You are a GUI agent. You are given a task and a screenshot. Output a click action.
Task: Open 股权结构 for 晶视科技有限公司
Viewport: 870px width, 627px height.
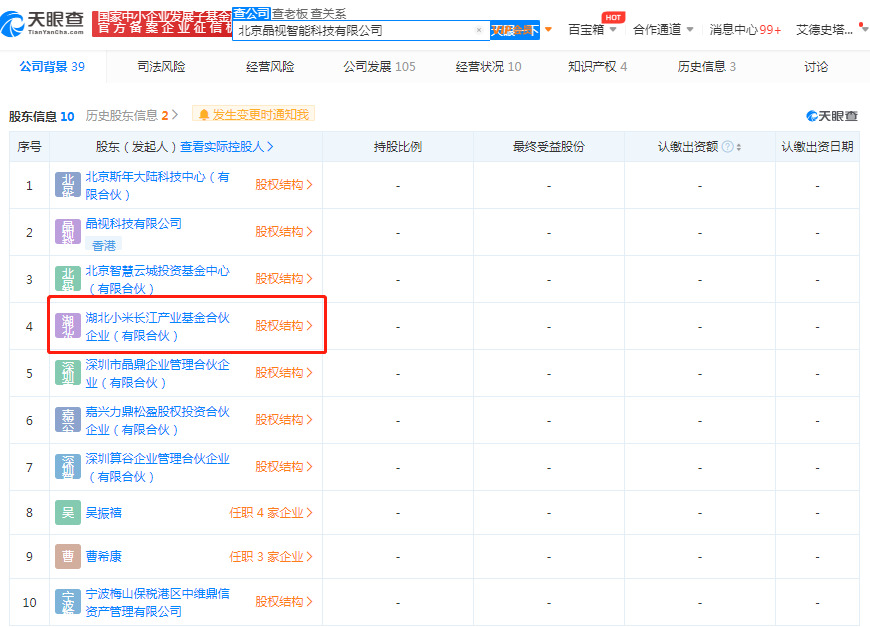pyautogui.click(x=284, y=231)
